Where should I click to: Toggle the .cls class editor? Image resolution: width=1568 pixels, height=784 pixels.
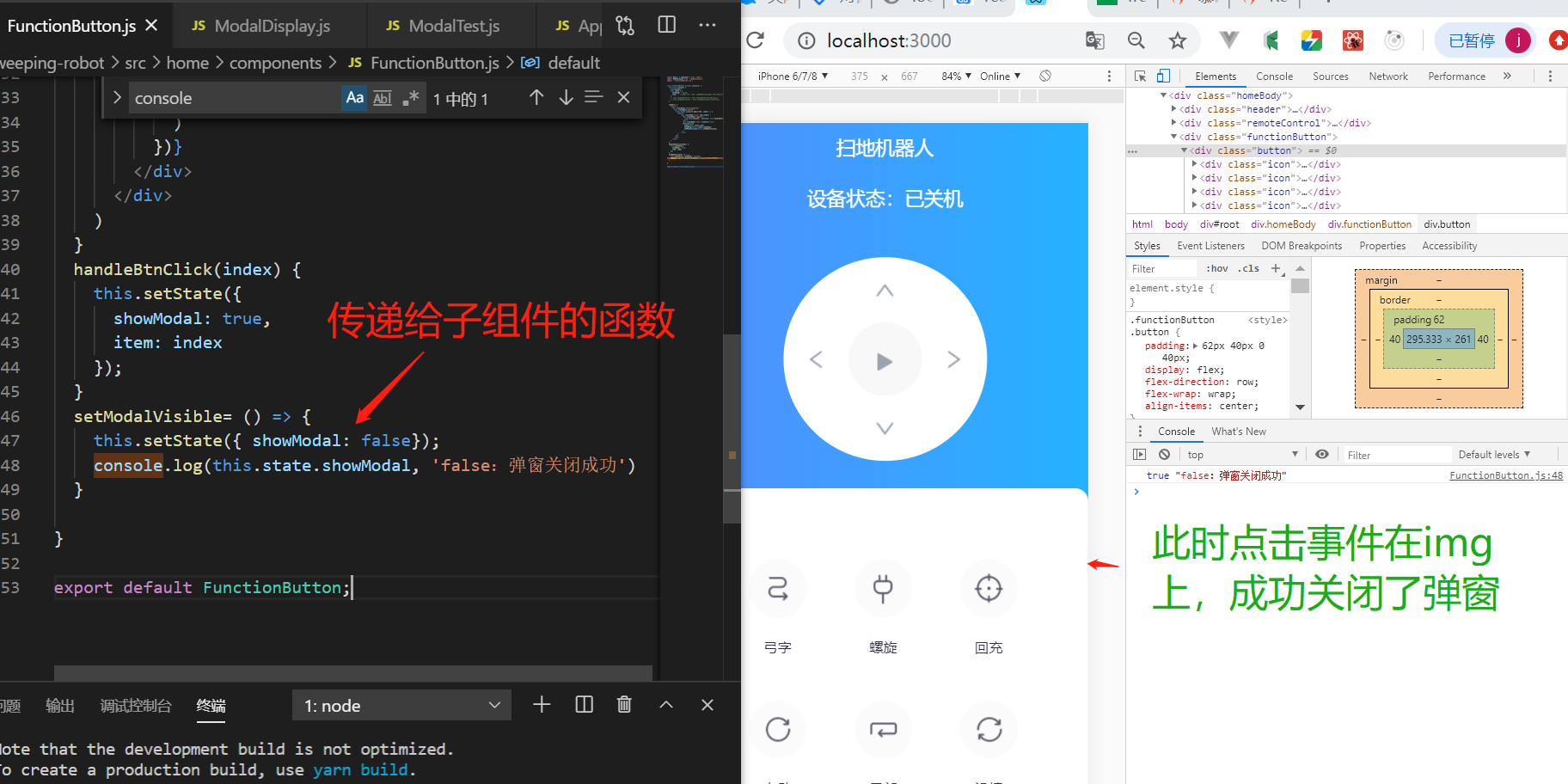(x=1249, y=269)
